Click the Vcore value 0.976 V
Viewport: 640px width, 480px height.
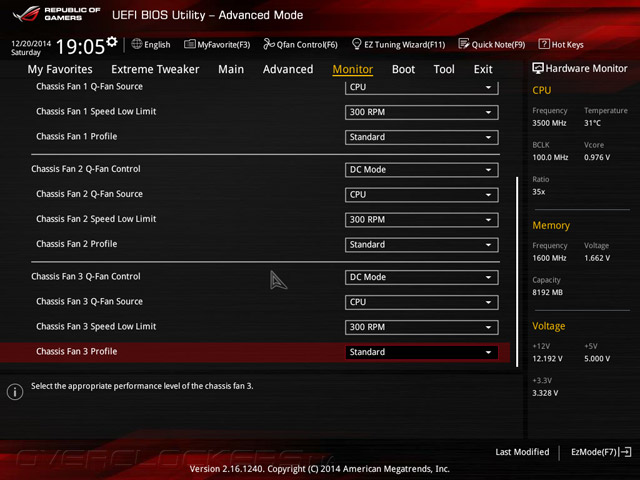597,157
